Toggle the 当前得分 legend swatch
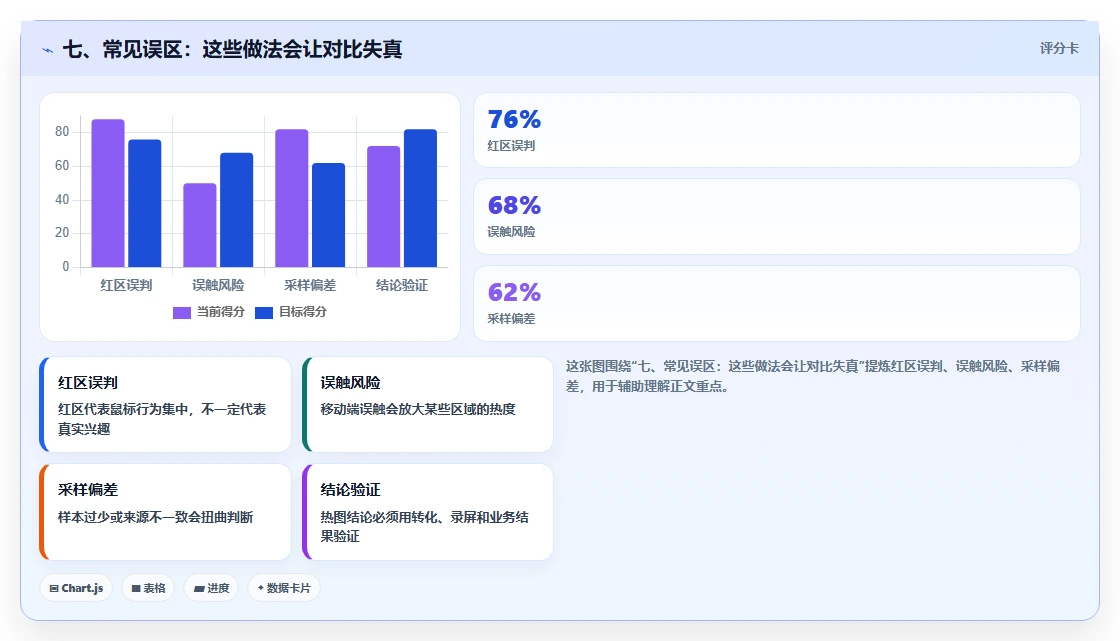The width and height of the screenshot is (1120, 641). 181,312
